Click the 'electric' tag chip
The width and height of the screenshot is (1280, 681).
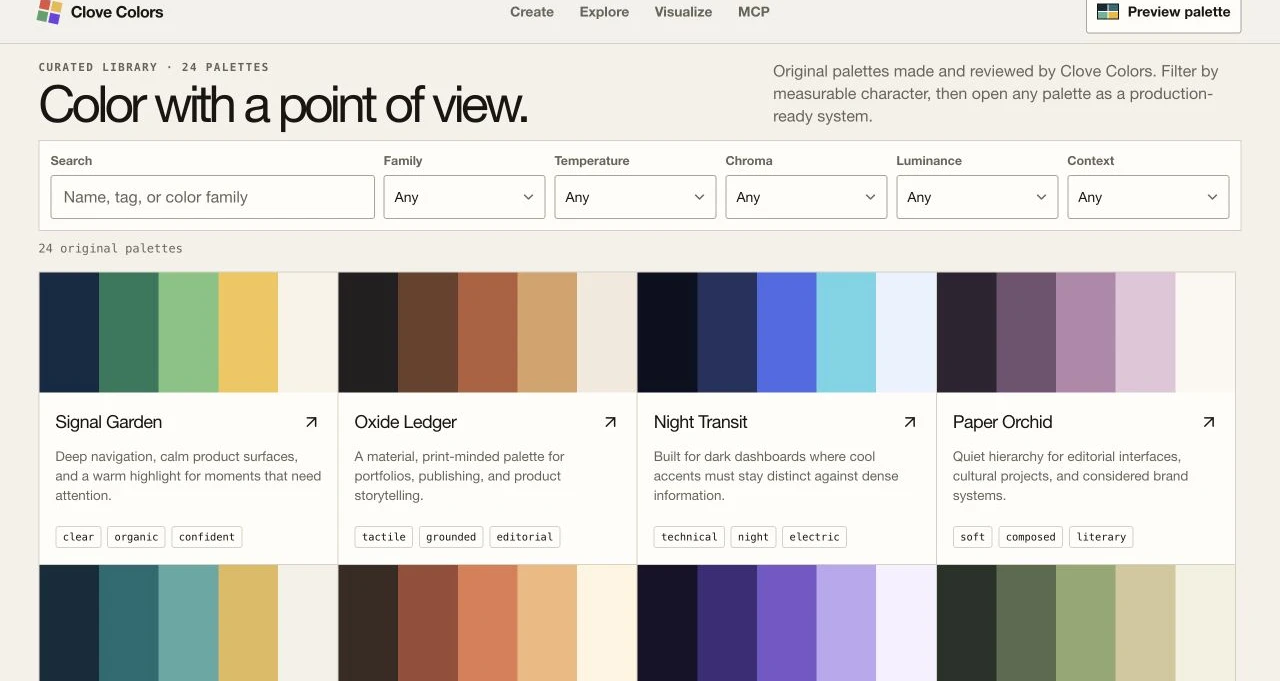point(814,537)
